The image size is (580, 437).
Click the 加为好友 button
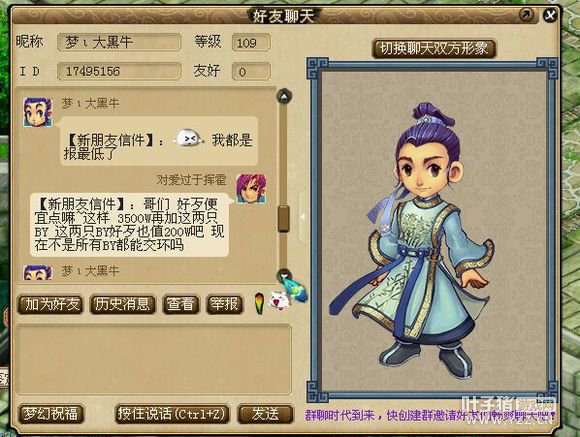coord(51,304)
